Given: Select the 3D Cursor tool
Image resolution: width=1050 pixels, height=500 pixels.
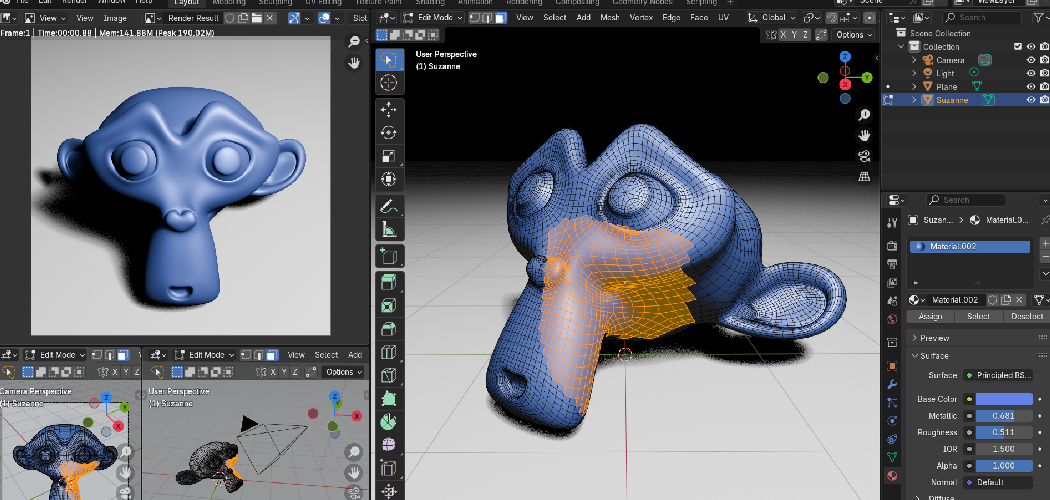Looking at the screenshot, I should [x=389, y=83].
